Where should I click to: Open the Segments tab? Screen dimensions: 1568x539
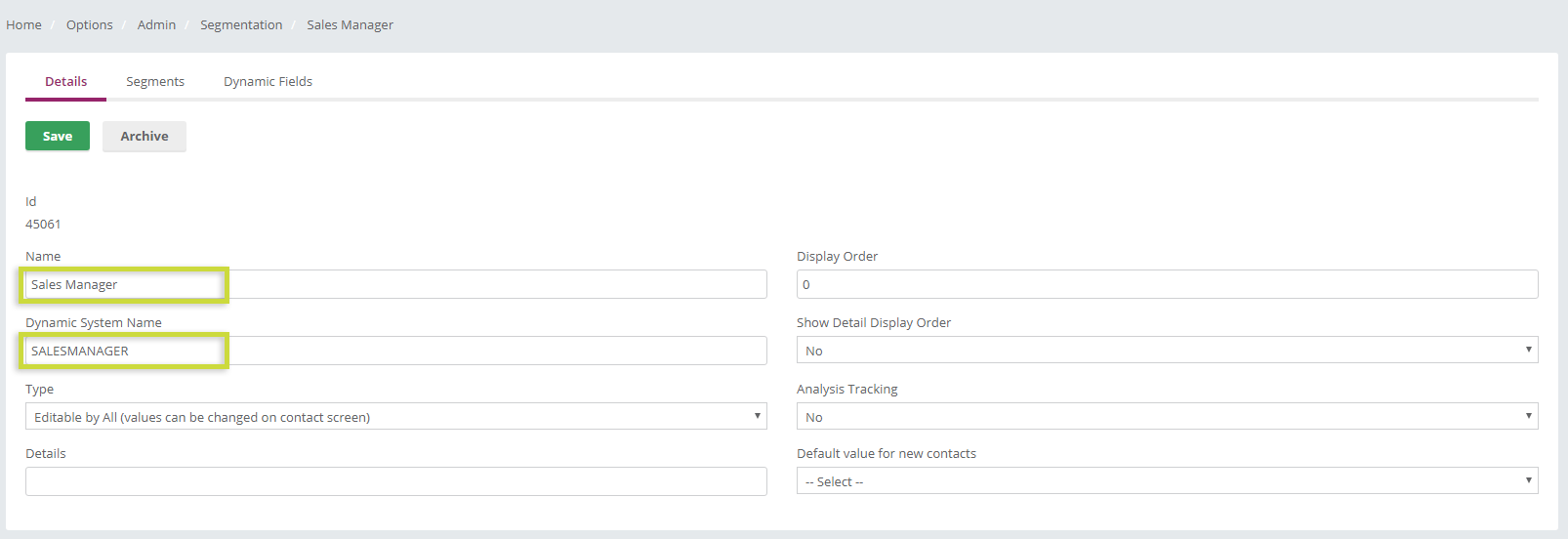155,81
